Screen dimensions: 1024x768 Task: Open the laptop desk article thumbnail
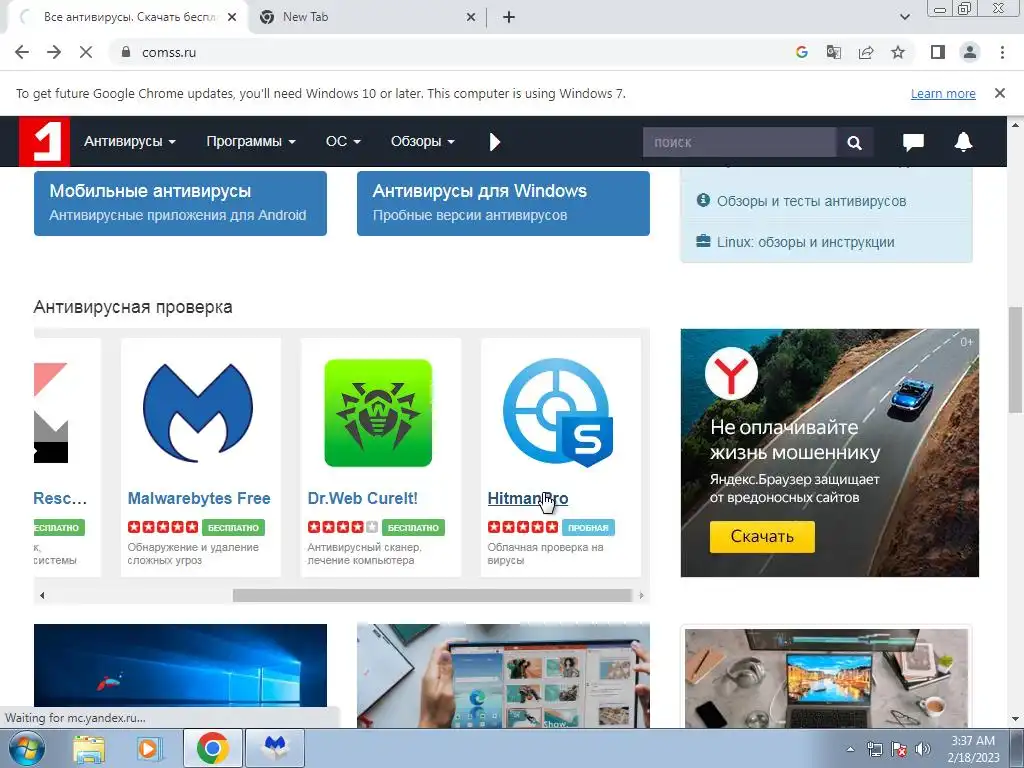coord(826,677)
